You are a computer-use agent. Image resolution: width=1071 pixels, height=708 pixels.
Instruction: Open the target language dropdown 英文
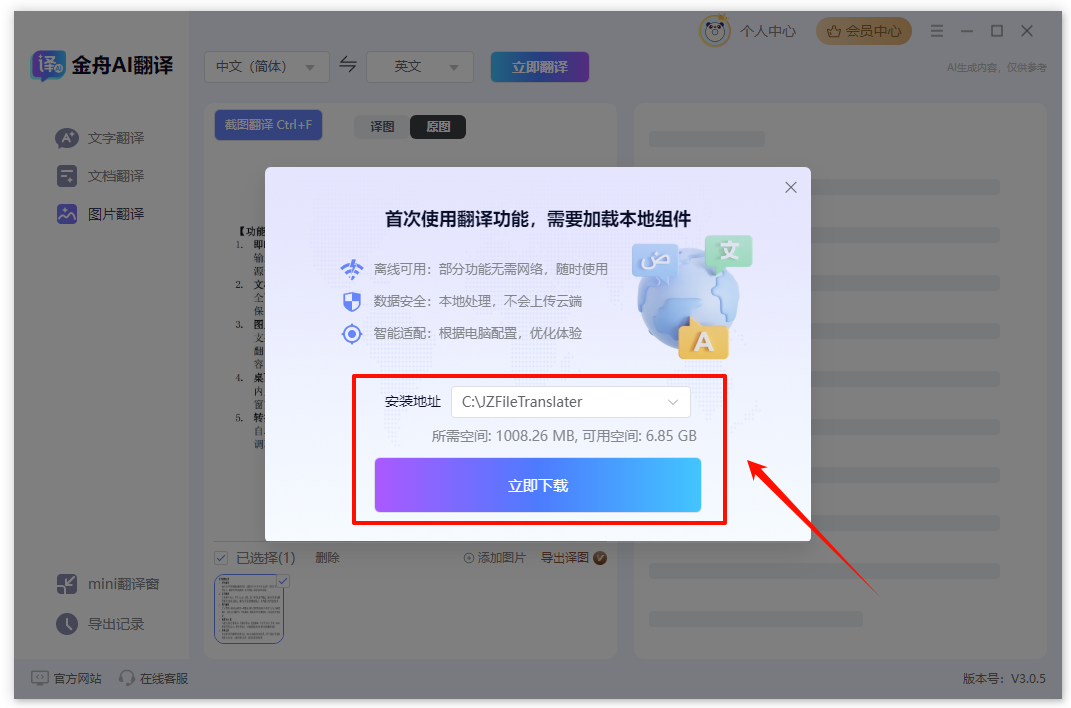tap(419, 66)
